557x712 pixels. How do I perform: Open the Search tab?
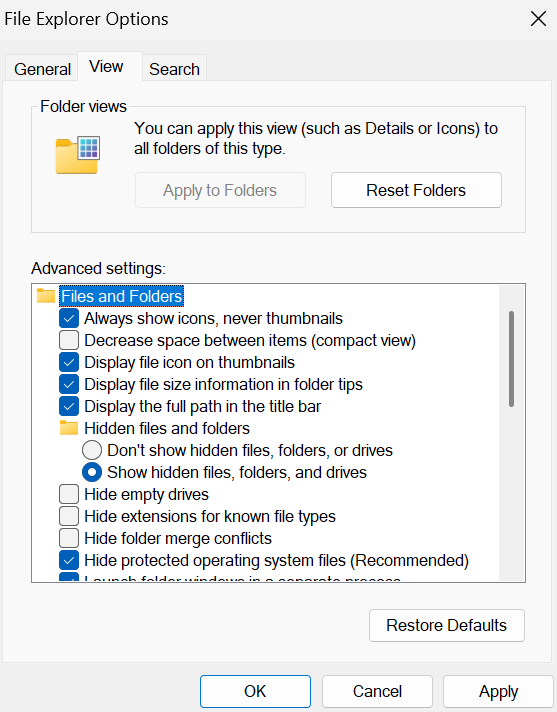[174, 69]
